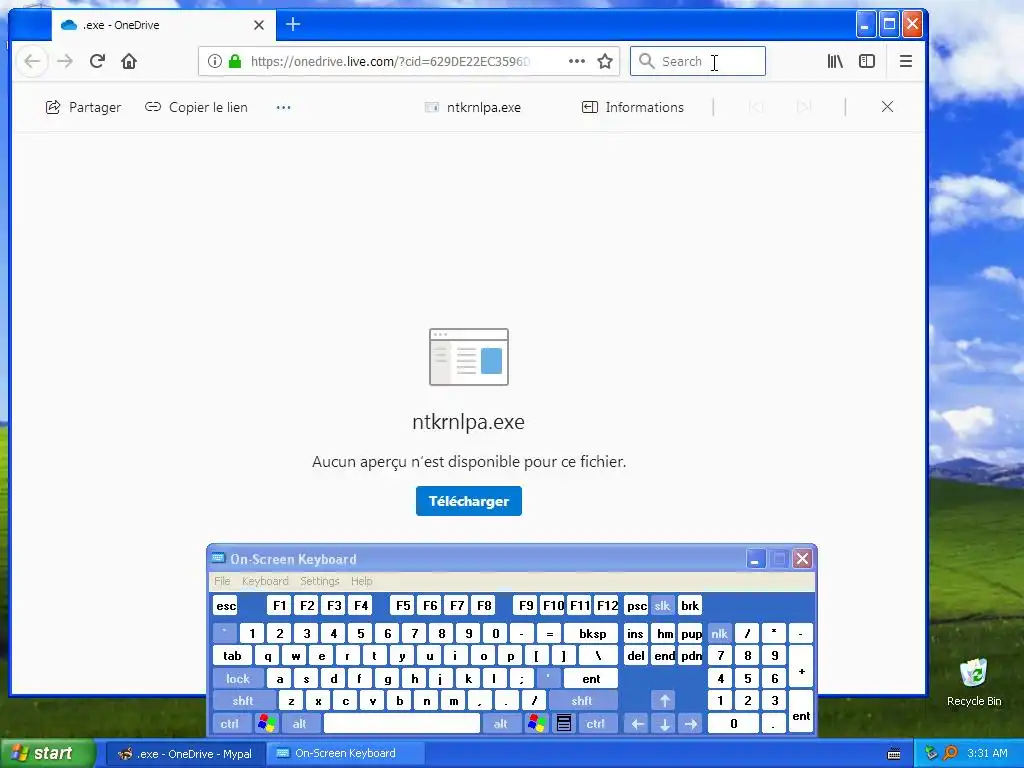Image resolution: width=1024 pixels, height=768 pixels.
Task: Toggle the right alt key
Action: click(x=501, y=724)
